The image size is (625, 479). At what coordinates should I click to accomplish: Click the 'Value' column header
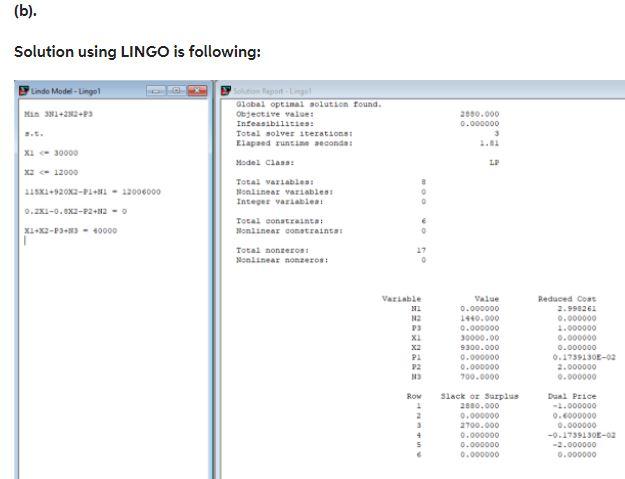coord(487,299)
